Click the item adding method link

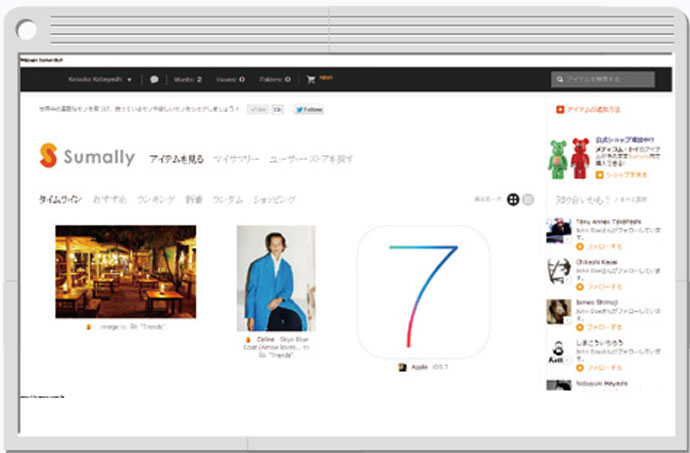tap(593, 109)
